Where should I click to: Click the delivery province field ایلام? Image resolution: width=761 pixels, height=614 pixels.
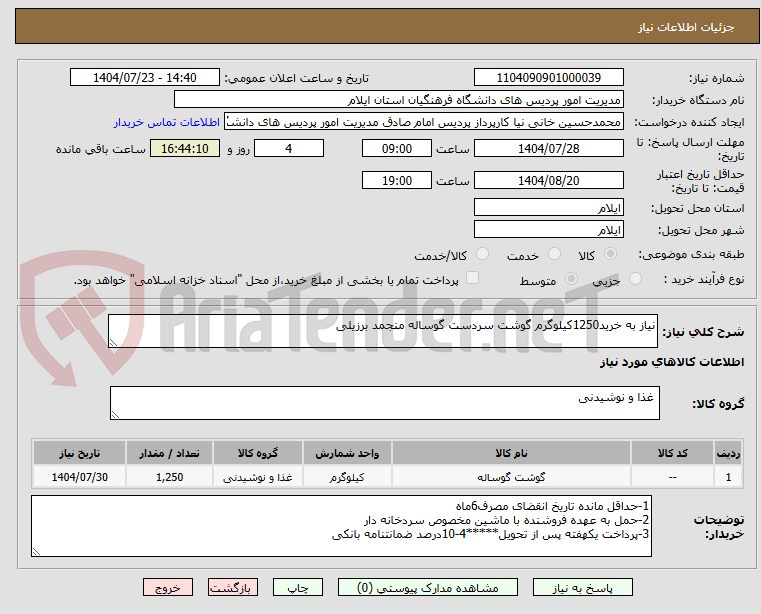click(548, 207)
